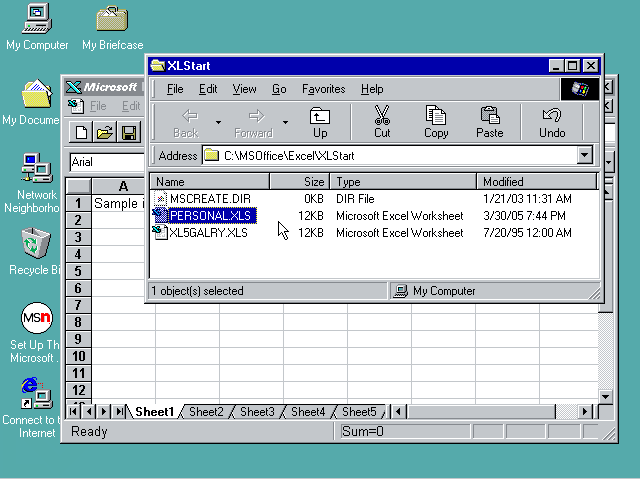This screenshot has height=480, width=640.
Task: Click last sheet tab scroll button
Action: click(x=119, y=411)
